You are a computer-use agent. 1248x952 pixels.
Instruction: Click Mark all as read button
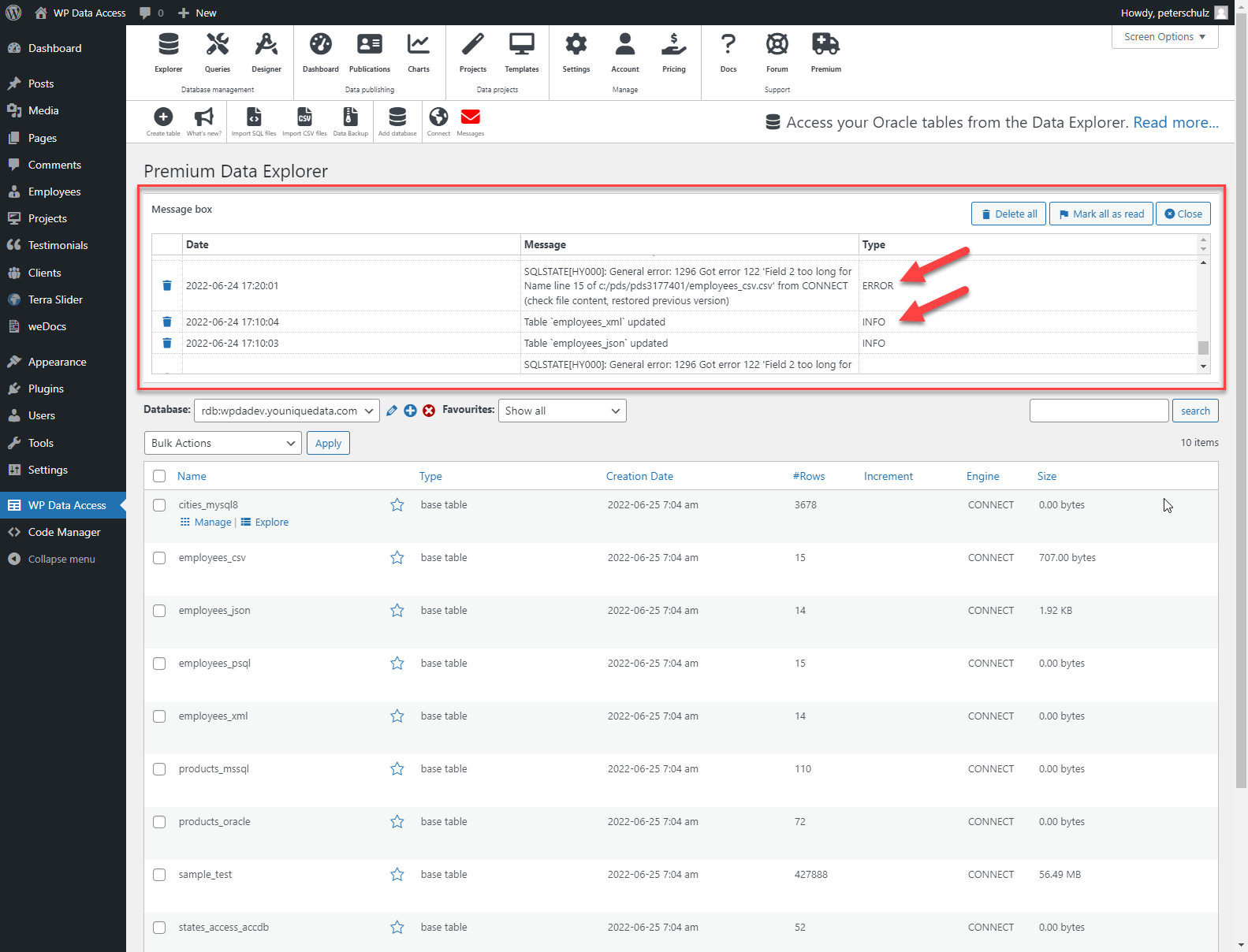[x=1101, y=214]
